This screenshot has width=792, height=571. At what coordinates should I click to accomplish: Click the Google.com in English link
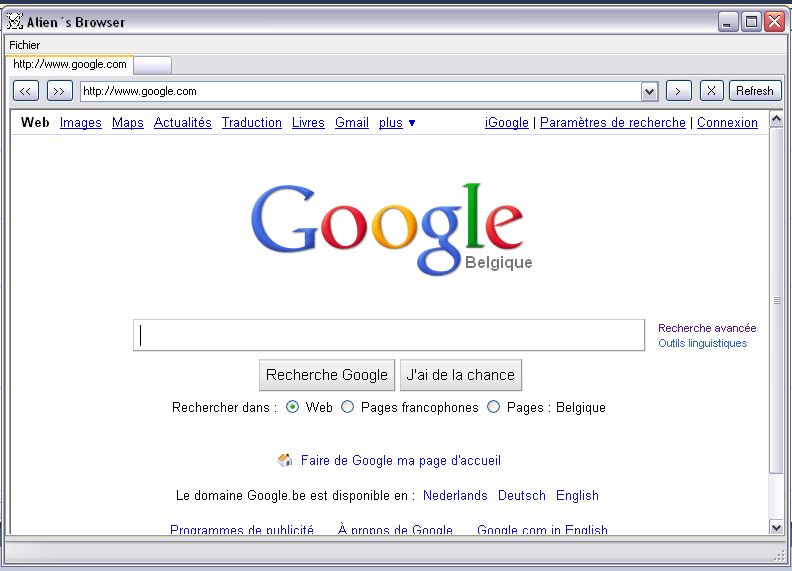[542, 530]
